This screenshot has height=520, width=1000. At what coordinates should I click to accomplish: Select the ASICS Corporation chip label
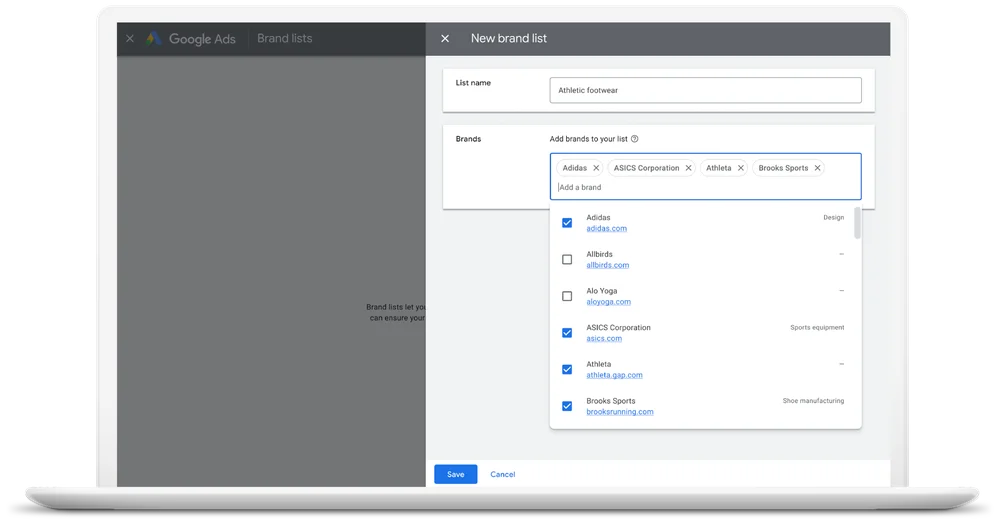coord(646,168)
